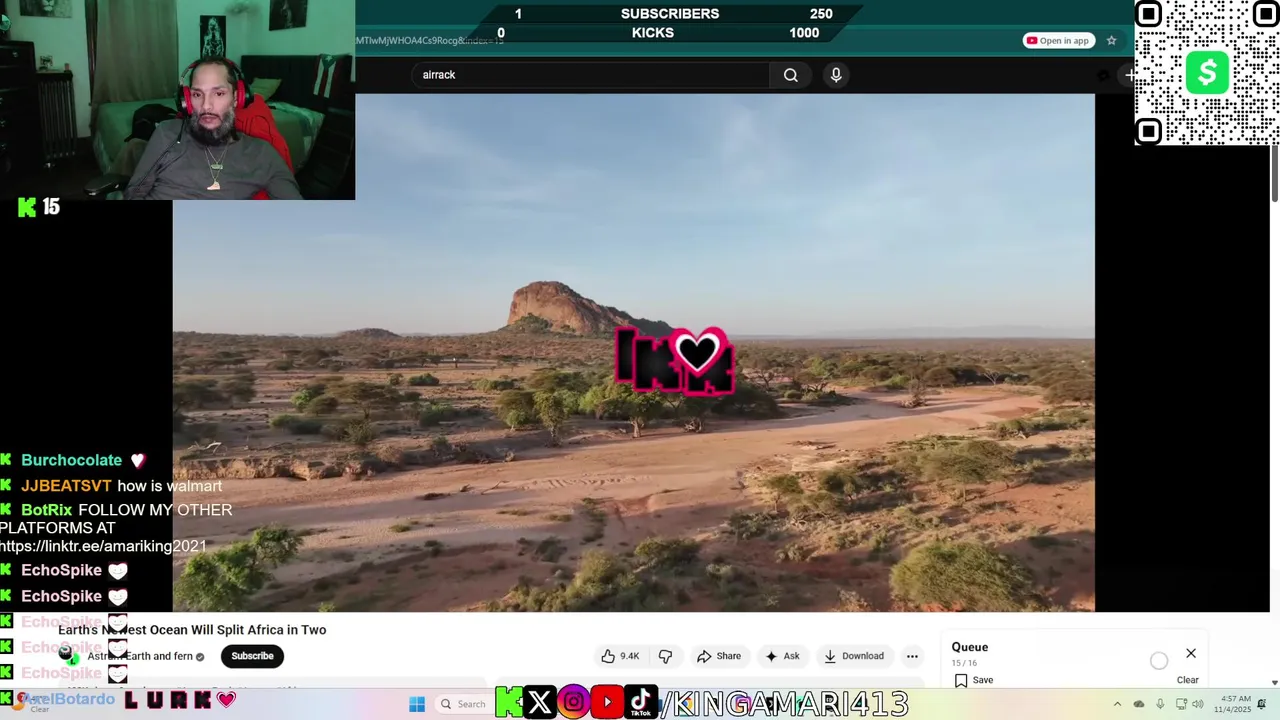Open the notification bell in the tray
The image size is (1280, 720).
[x=1262, y=704]
